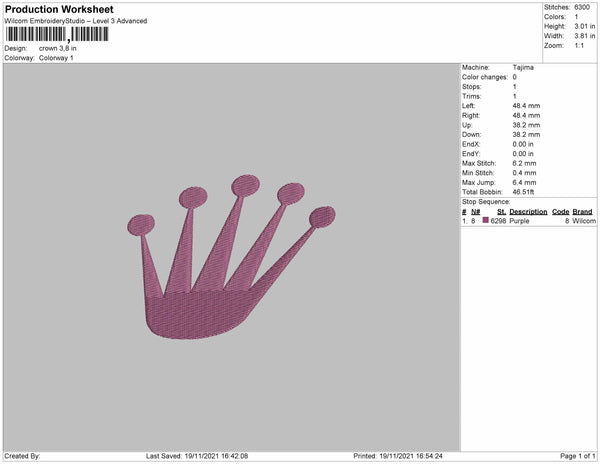Click the 'Description' column header
The height and width of the screenshot is (464, 600).
(528, 212)
